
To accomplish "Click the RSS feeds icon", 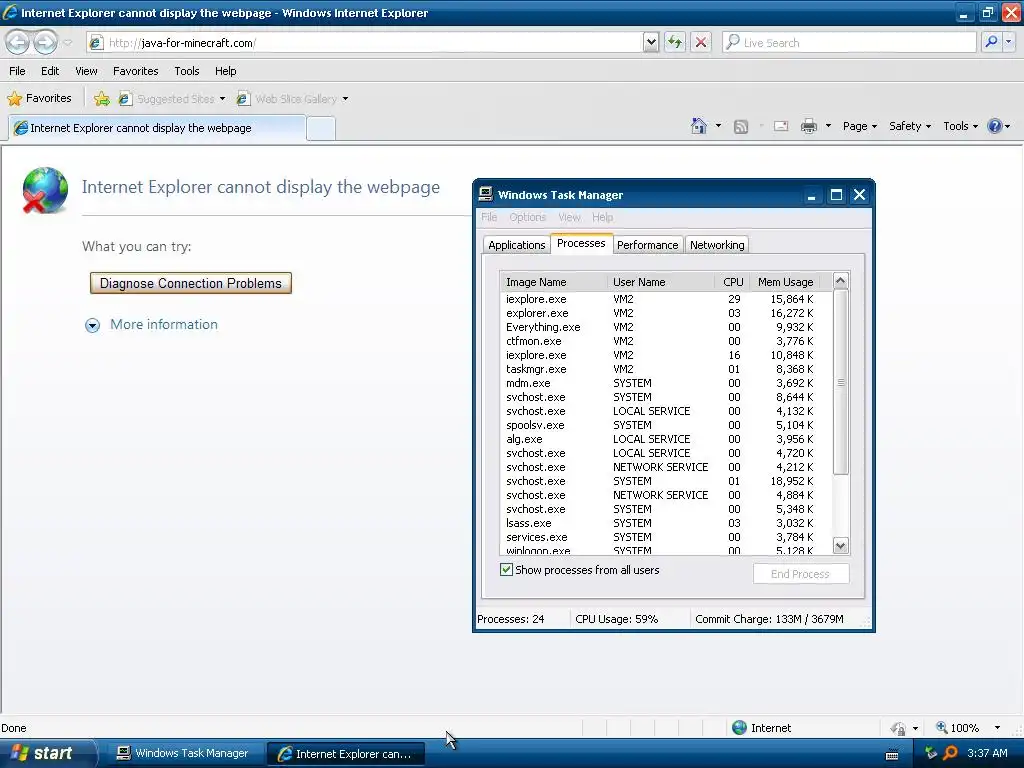I will point(741,127).
